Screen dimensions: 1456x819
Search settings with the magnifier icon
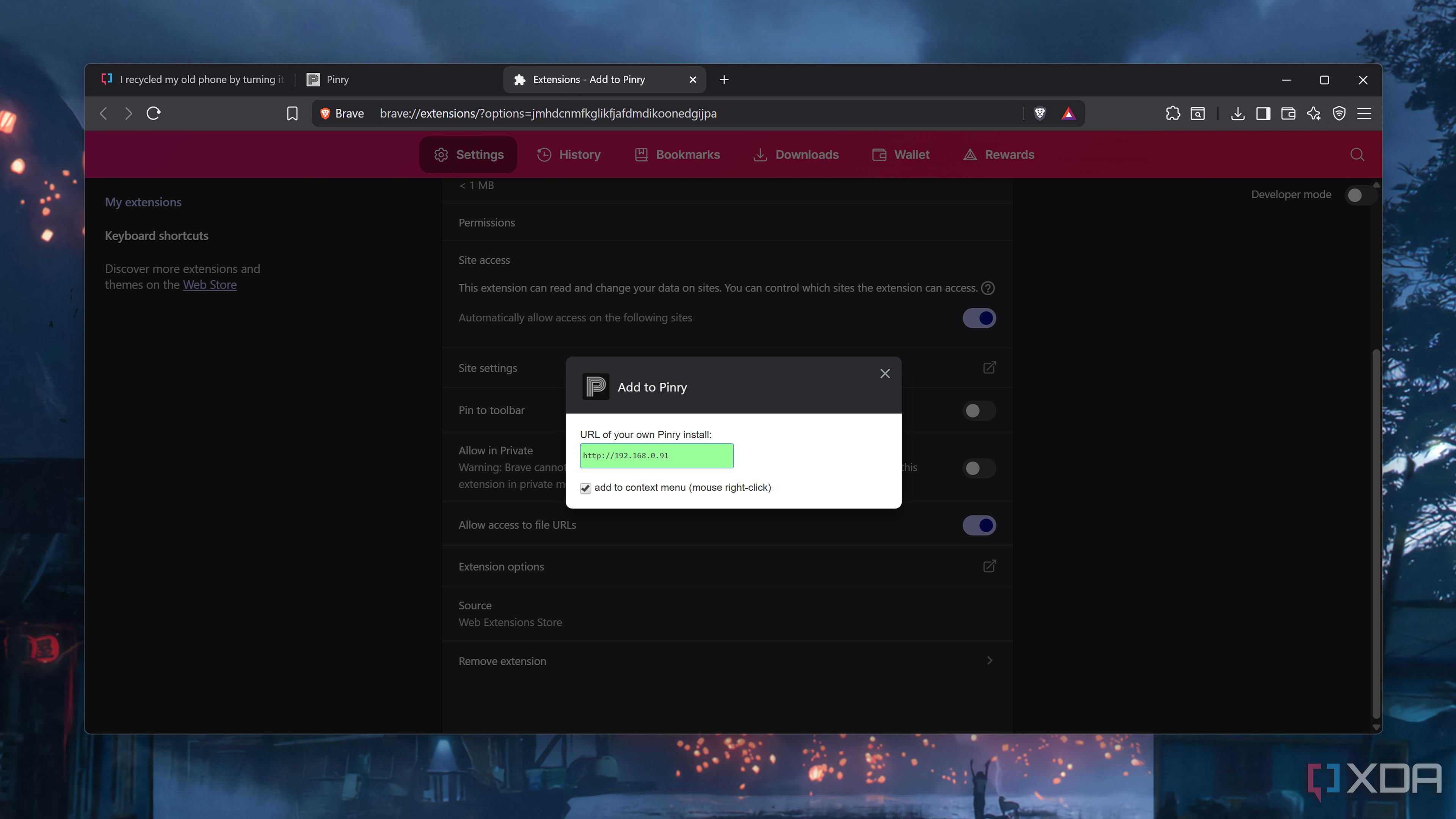pos(1357,155)
